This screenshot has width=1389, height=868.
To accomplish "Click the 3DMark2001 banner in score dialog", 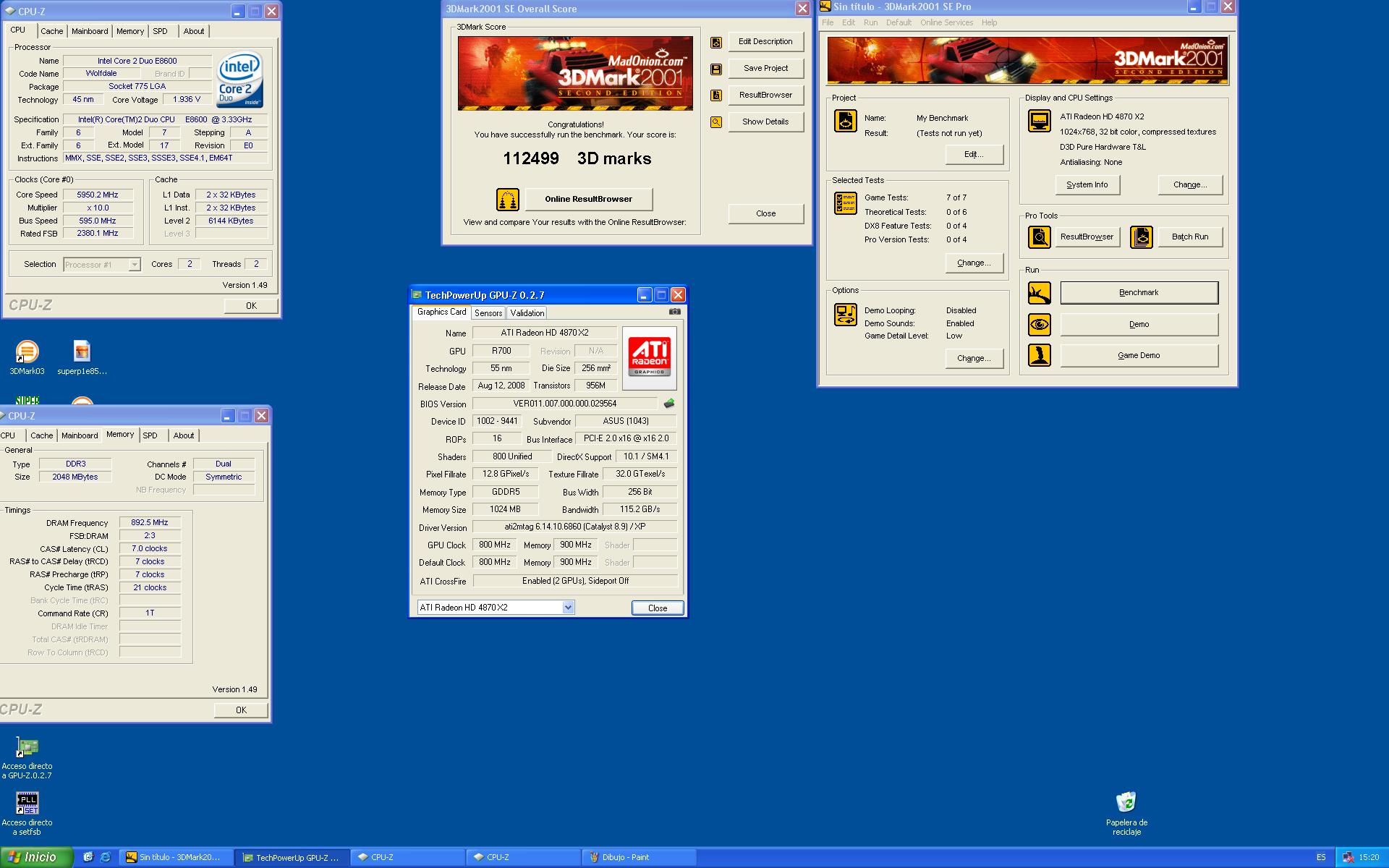I will [575, 73].
